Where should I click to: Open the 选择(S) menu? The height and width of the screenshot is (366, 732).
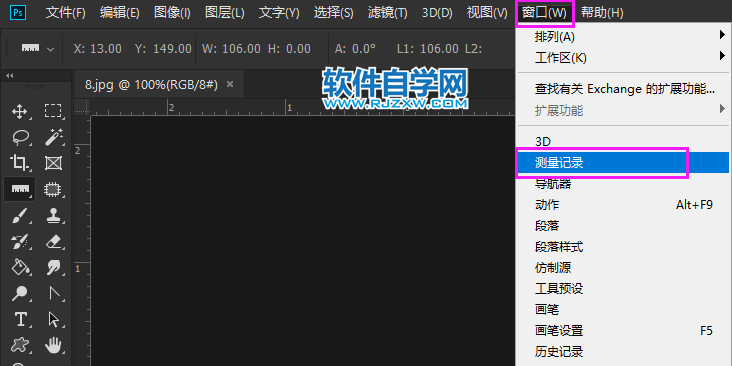click(x=333, y=13)
